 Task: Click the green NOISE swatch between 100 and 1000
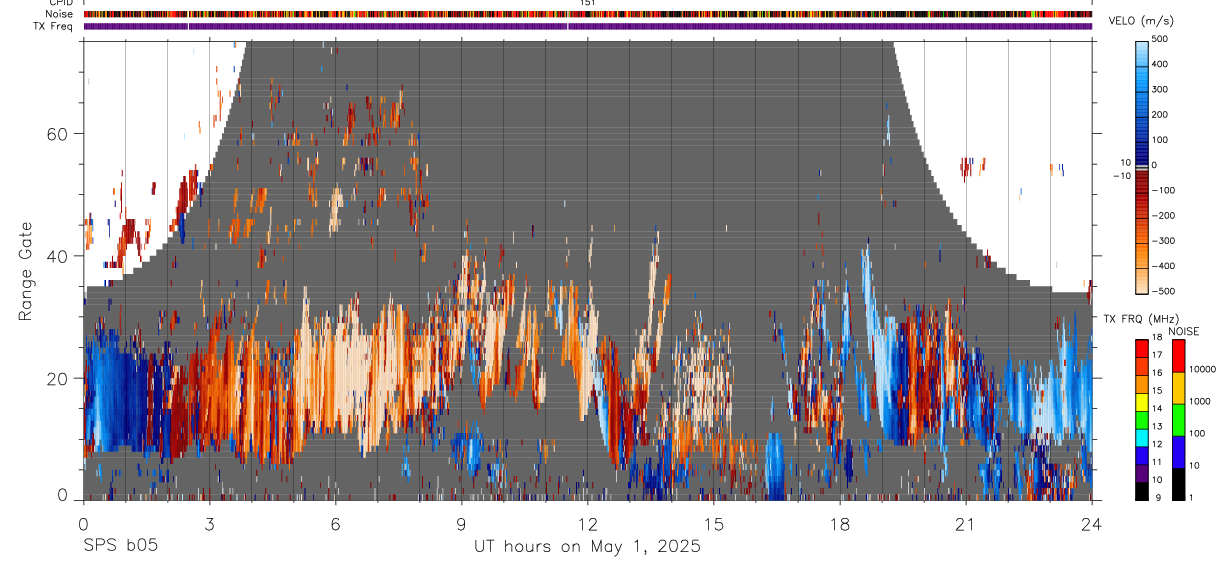coord(1178,419)
